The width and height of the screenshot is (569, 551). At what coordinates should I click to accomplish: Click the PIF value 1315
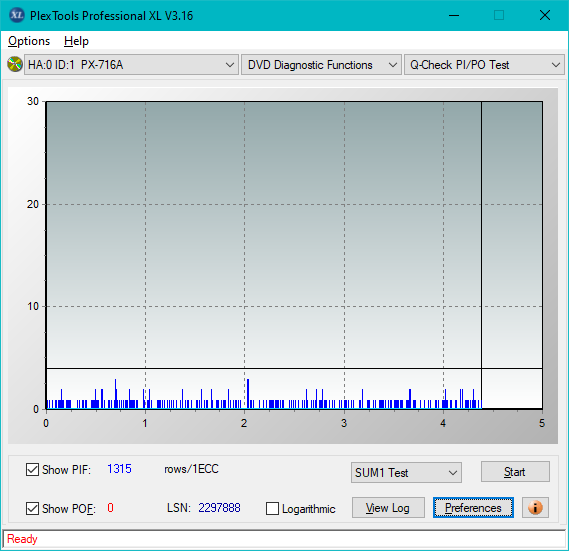pos(119,469)
